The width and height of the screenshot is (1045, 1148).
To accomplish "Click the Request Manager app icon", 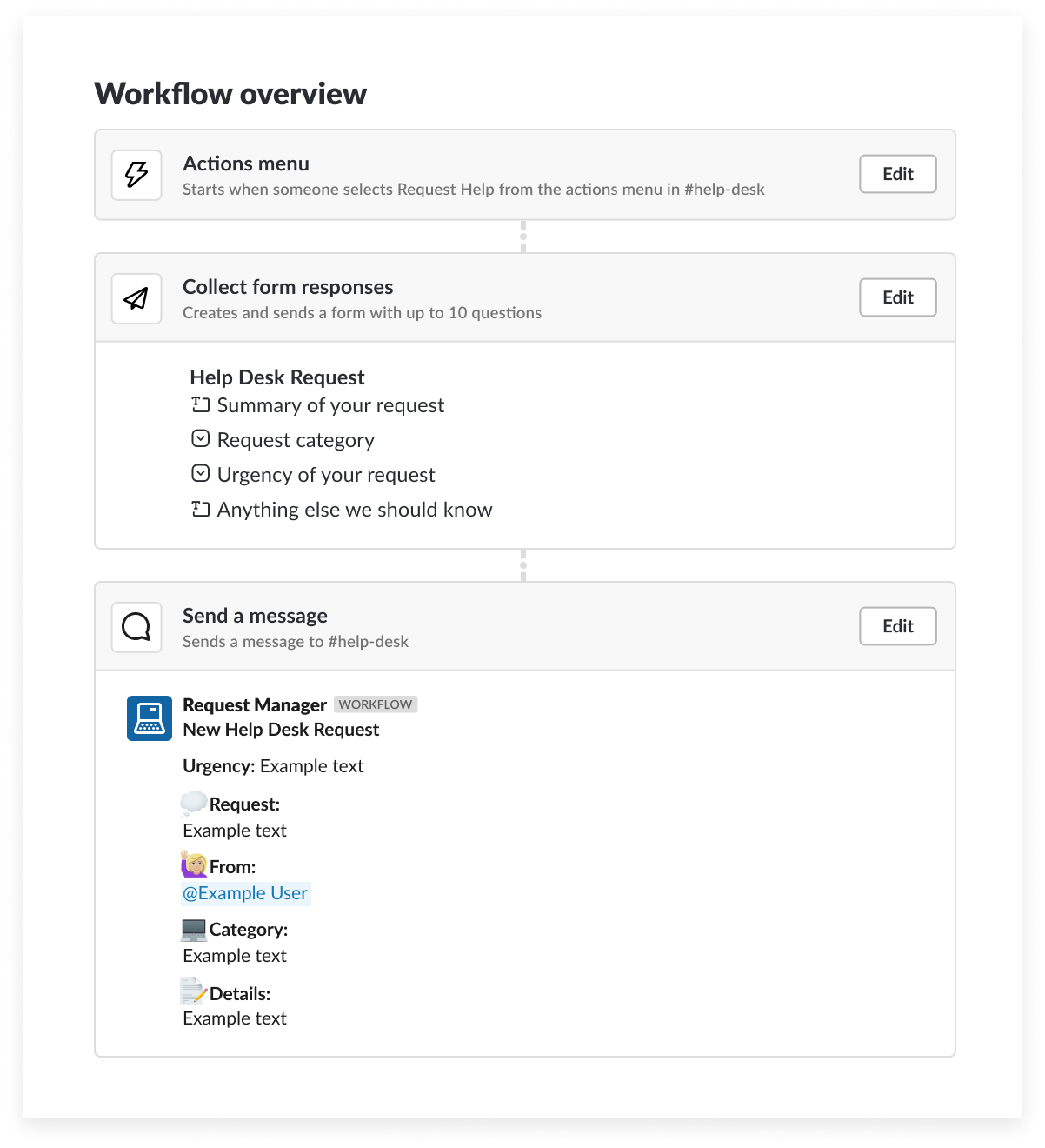I will pos(149,717).
